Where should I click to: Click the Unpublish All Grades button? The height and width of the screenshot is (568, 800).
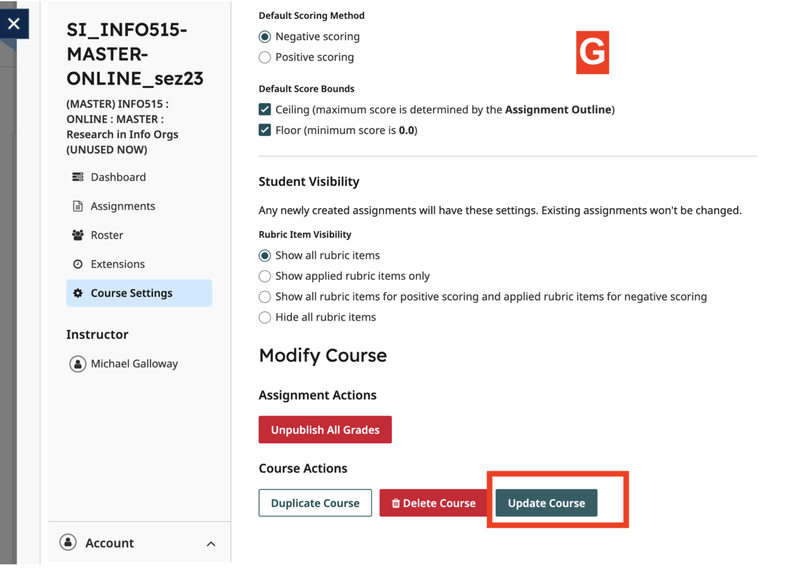click(325, 430)
